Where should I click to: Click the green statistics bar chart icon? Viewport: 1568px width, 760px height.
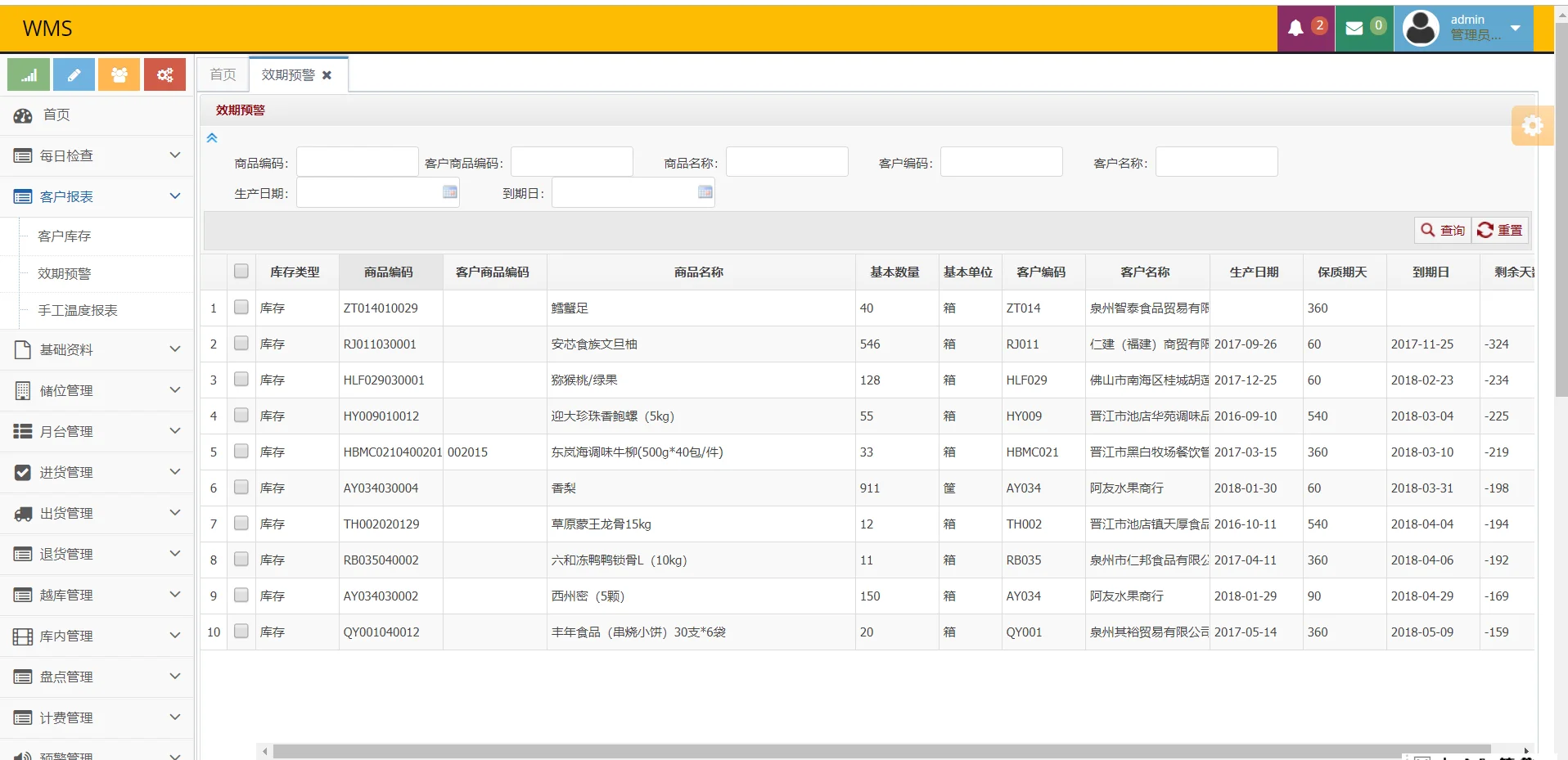tap(27, 74)
